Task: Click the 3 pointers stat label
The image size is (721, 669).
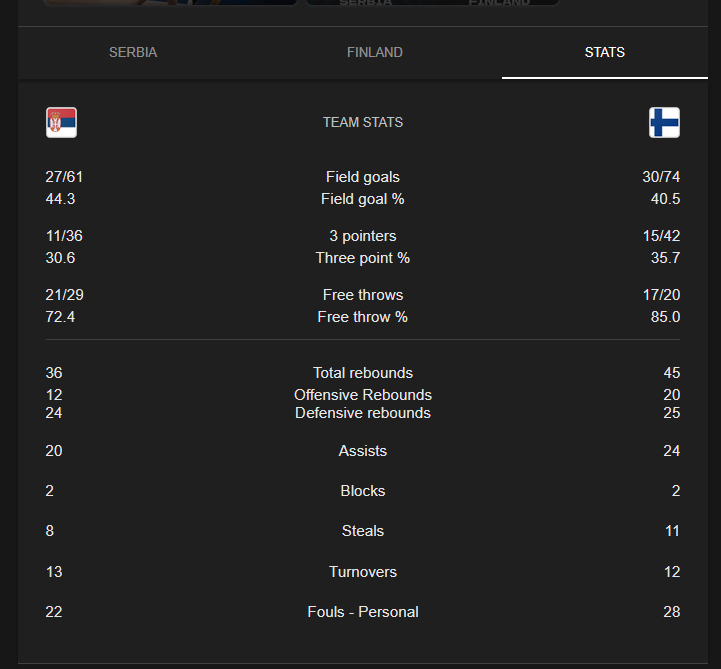Action: [x=363, y=235]
